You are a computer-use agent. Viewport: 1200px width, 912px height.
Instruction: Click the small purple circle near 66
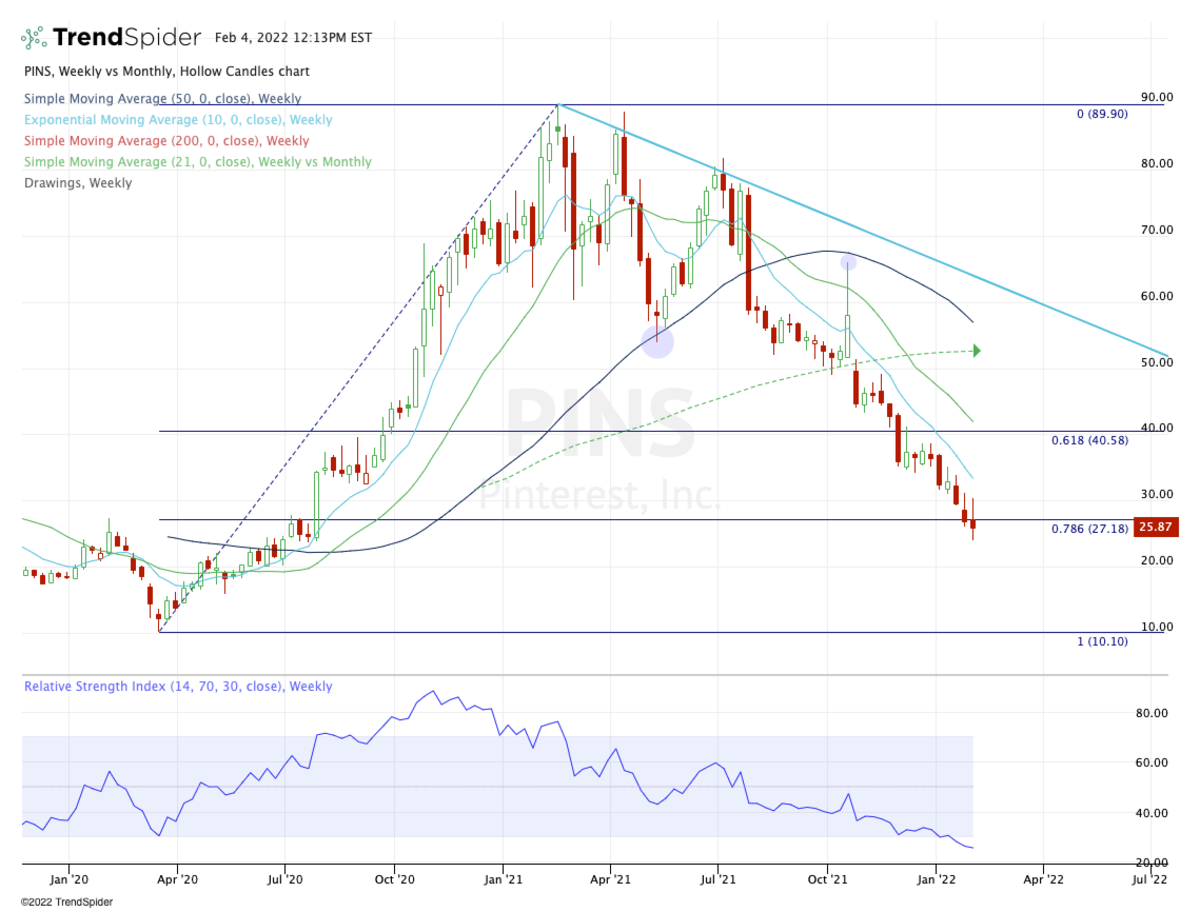click(848, 262)
